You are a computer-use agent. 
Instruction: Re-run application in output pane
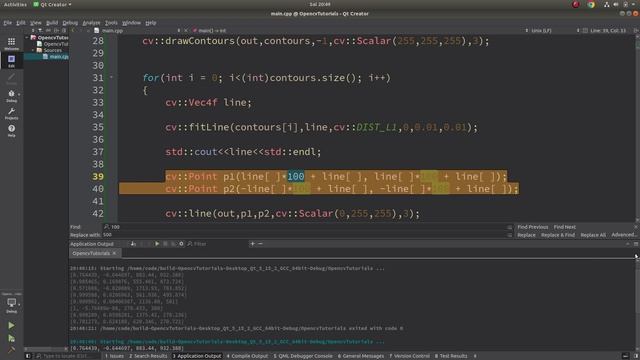157,244
